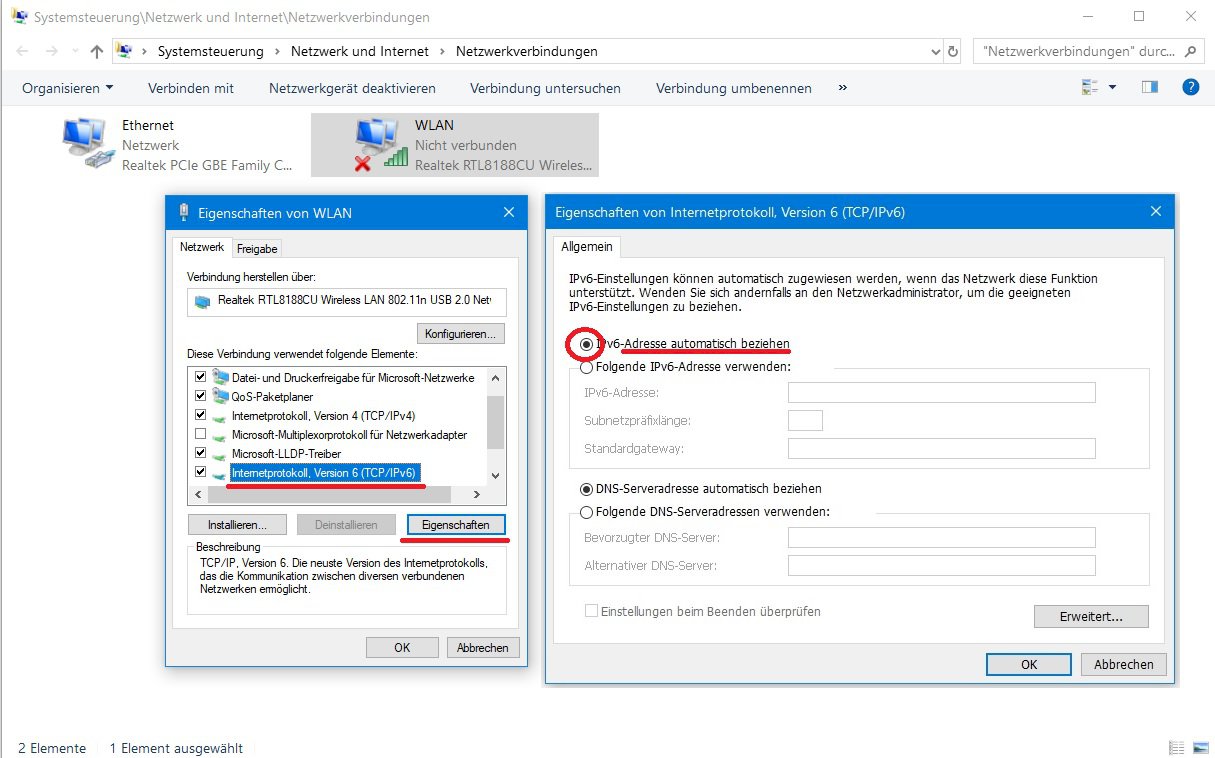Select 'Folgende IPv6-Adresse verwenden' radio button
1215x758 pixels.
pyautogui.click(x=587, y=368)
